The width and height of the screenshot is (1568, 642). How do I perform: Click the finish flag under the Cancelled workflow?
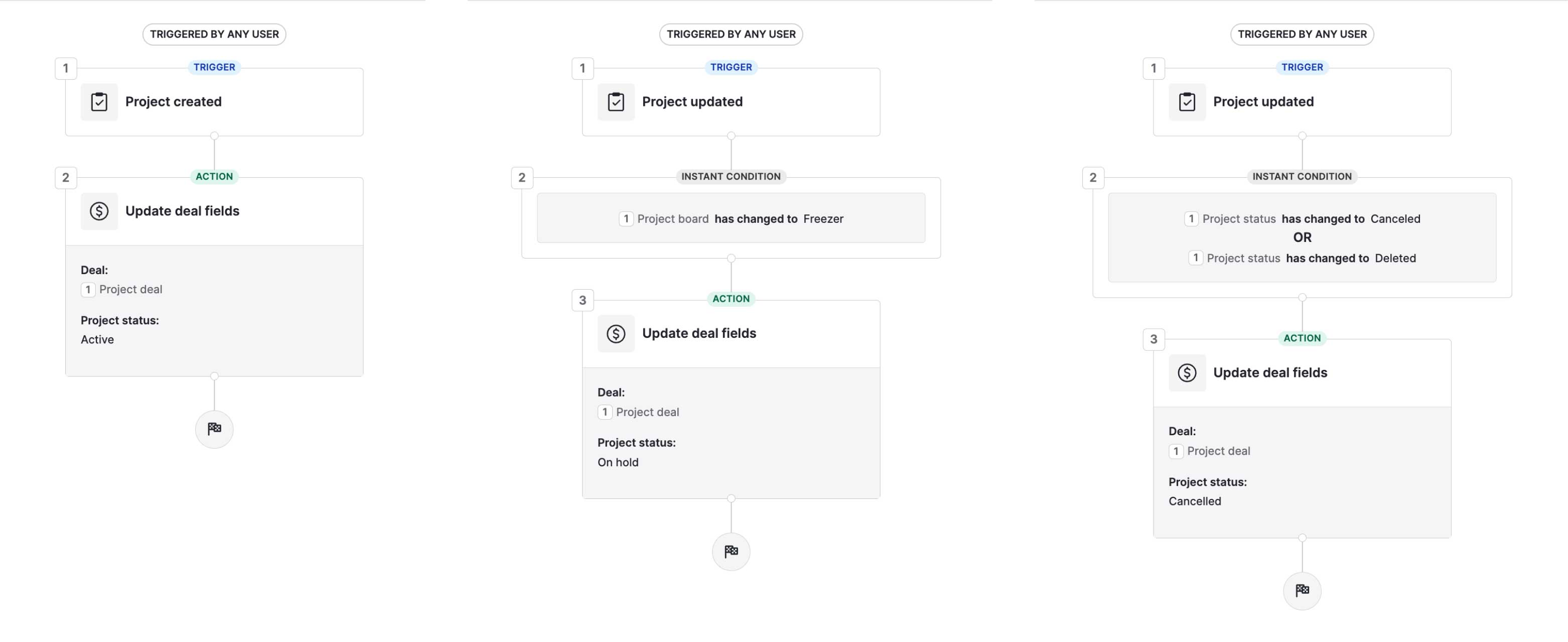(x=1302, y=591)
